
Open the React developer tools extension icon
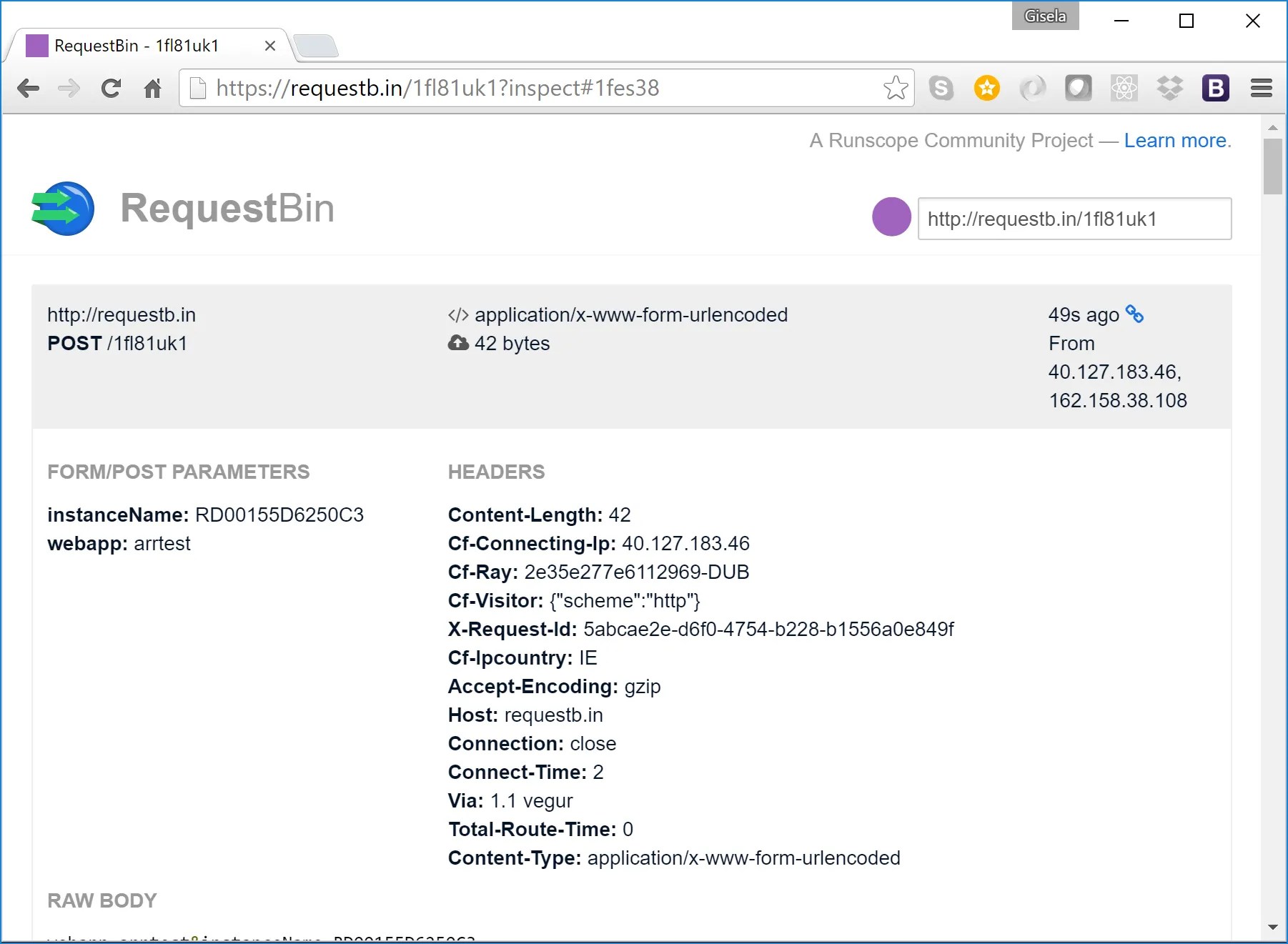(x=1124, y=88)
